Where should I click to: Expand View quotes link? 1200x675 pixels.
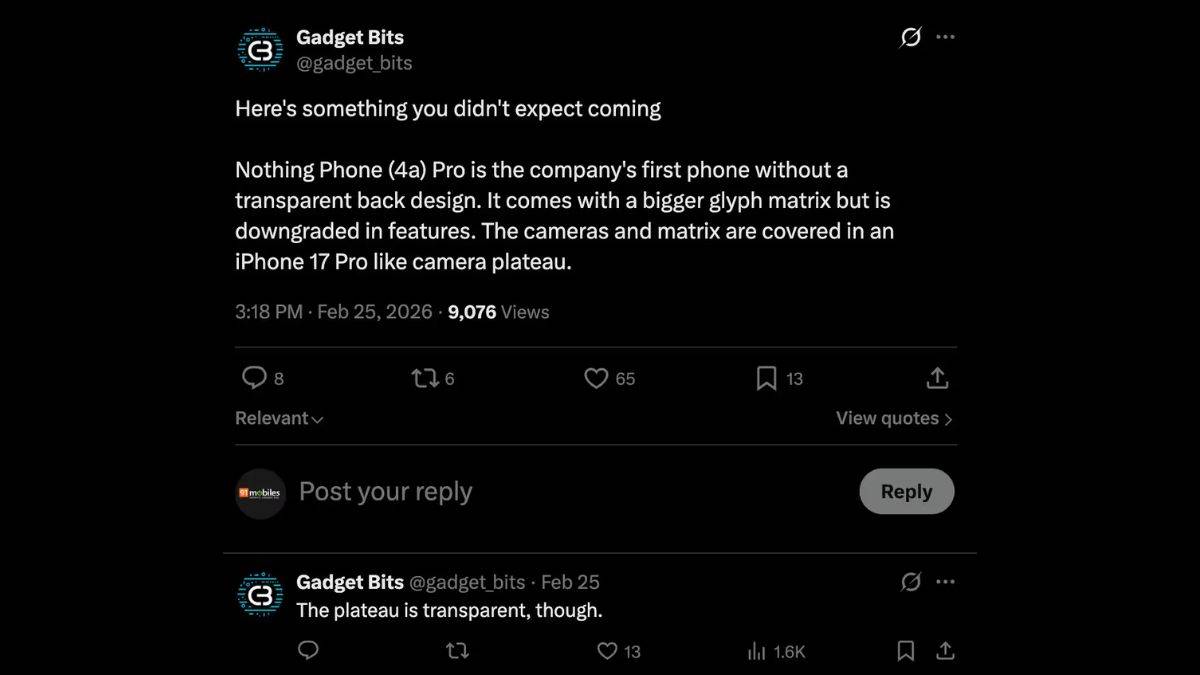(x=894, y=418)
